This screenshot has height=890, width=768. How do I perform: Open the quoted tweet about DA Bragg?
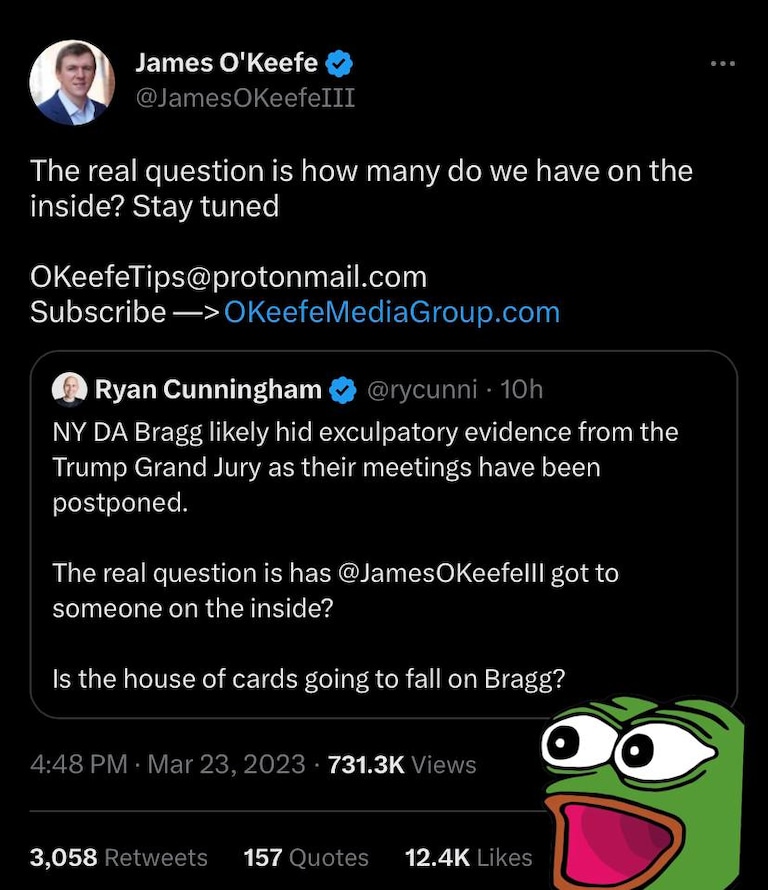(x=384, y=534)
